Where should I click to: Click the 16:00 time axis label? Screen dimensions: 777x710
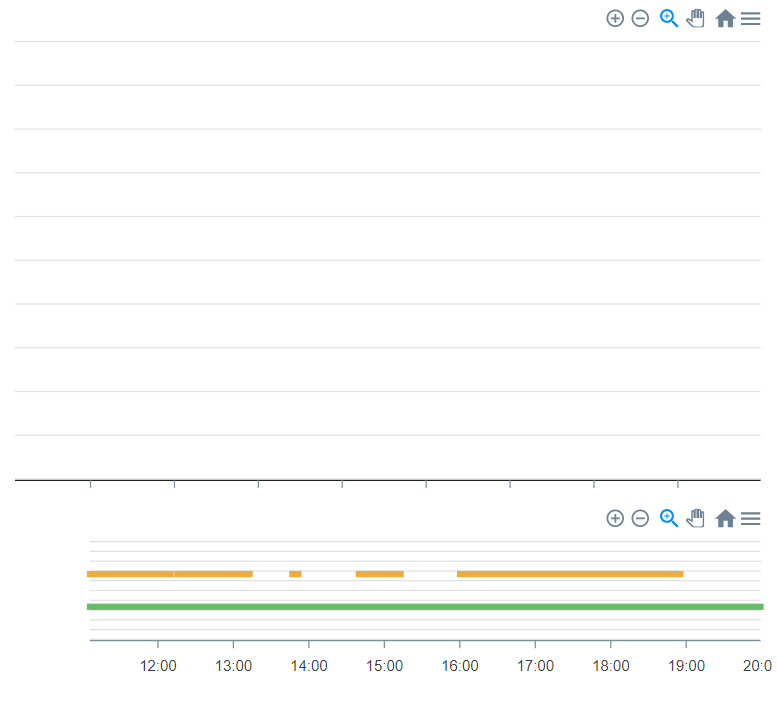click(460, 666)
